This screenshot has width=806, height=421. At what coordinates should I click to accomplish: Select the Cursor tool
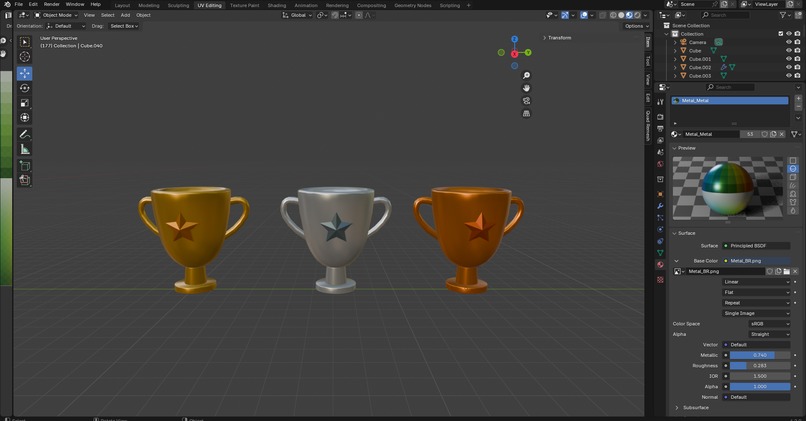[x=25, y=57]
